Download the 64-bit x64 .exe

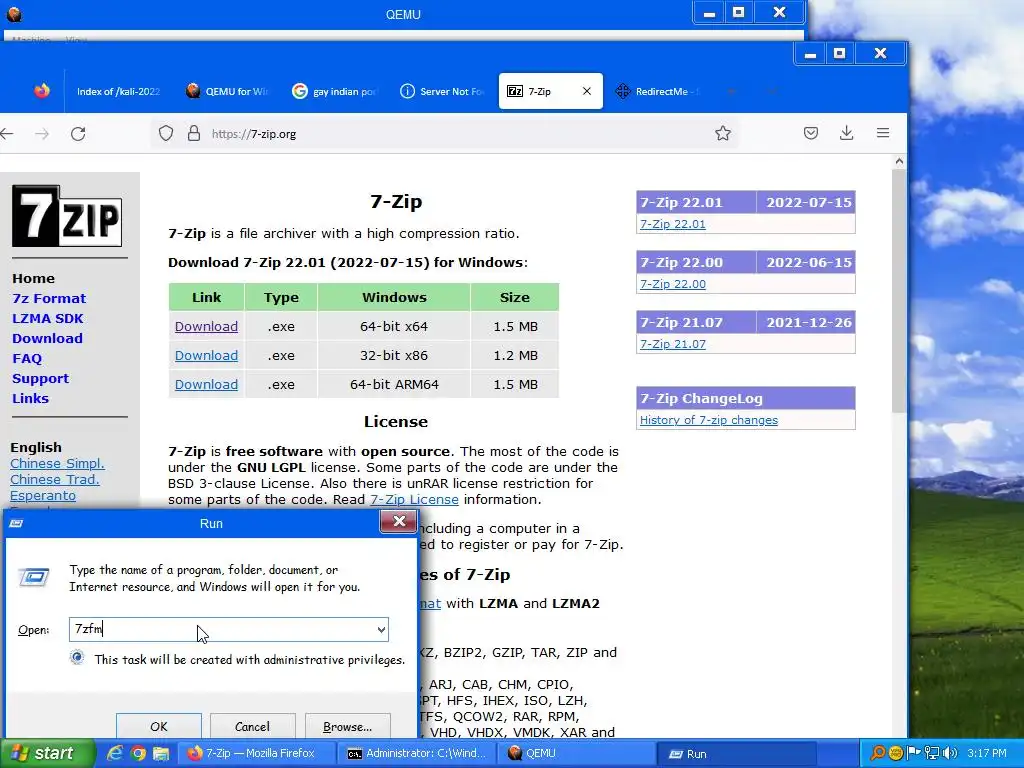tap(206, 327)
